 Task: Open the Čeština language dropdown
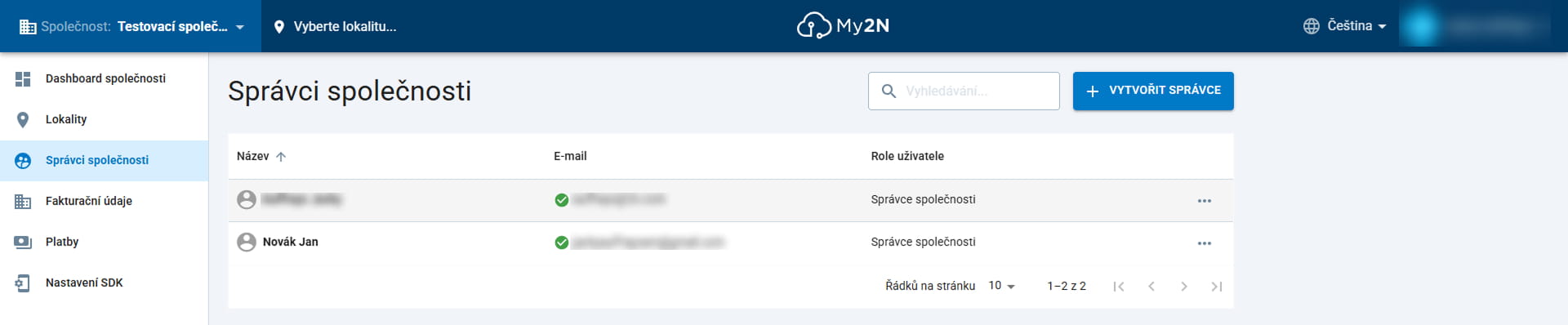click(x=1345, y=26)
